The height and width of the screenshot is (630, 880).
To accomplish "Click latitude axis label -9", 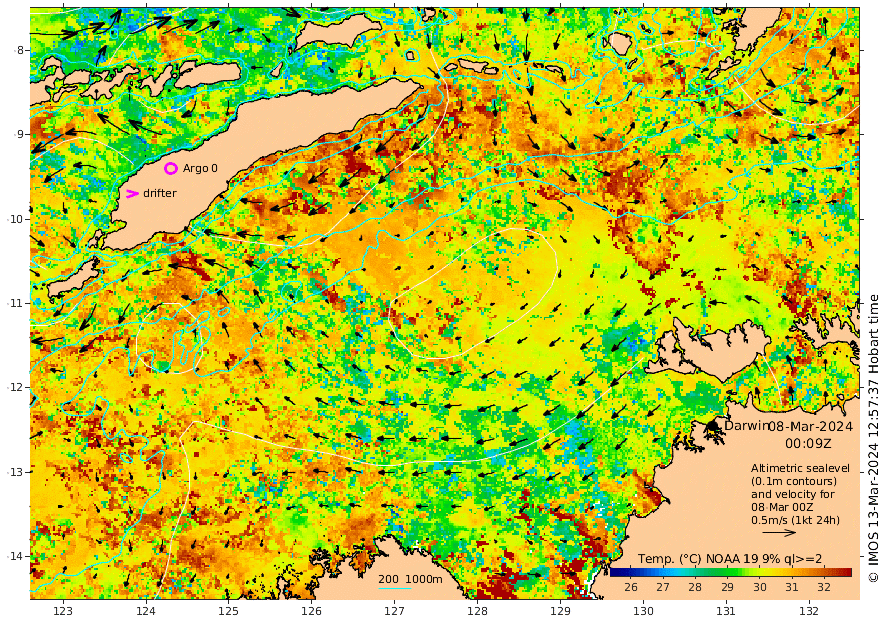I will (x=19, y=134).
